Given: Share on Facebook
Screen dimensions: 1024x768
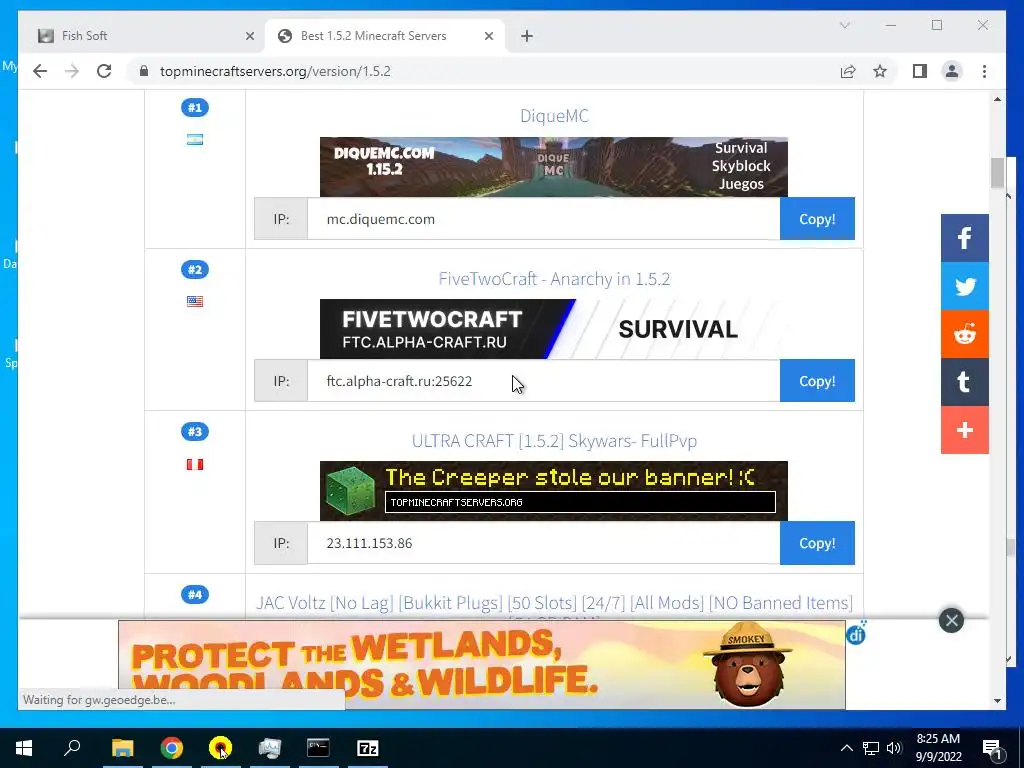Looking at the screenshot, I should point(965,238).
